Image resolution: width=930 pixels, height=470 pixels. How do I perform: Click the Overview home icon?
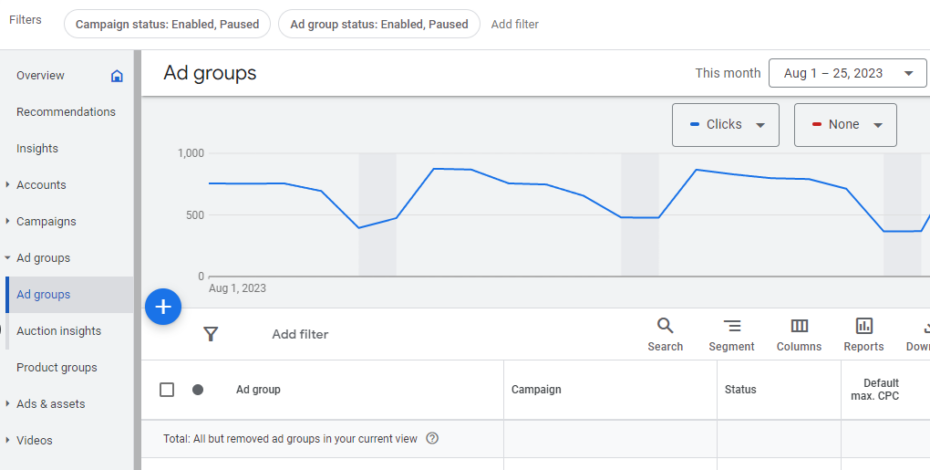coord(117,76)
